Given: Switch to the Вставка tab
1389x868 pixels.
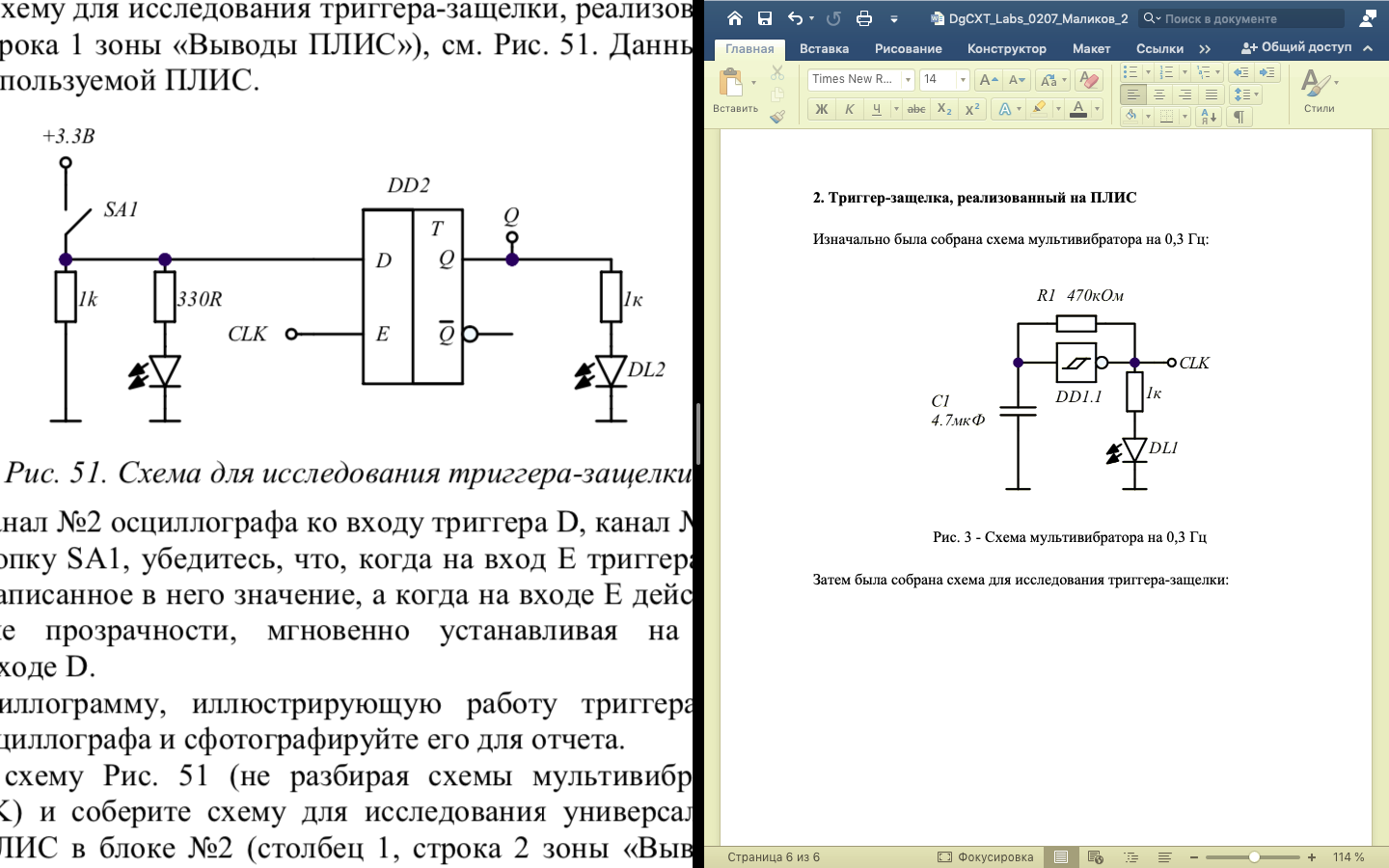Looking at the screenshot, I should [x=824, y=48].
